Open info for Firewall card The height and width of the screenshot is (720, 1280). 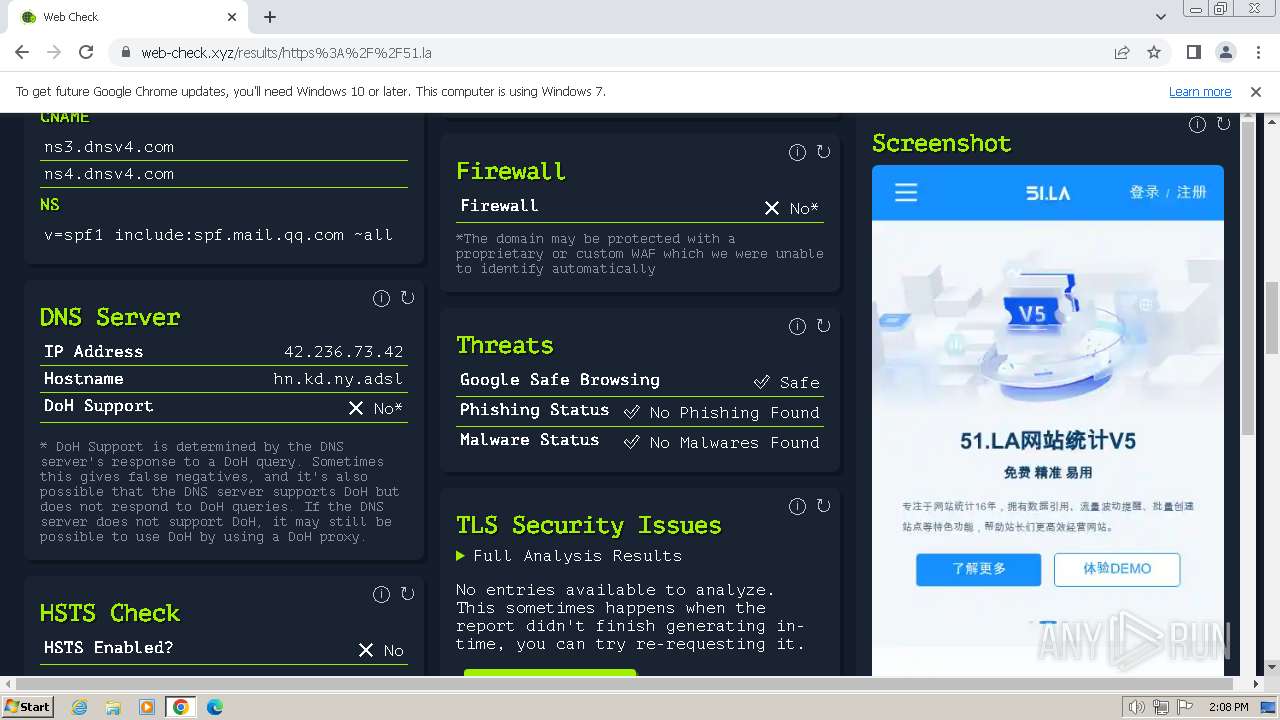click(797, 152)
